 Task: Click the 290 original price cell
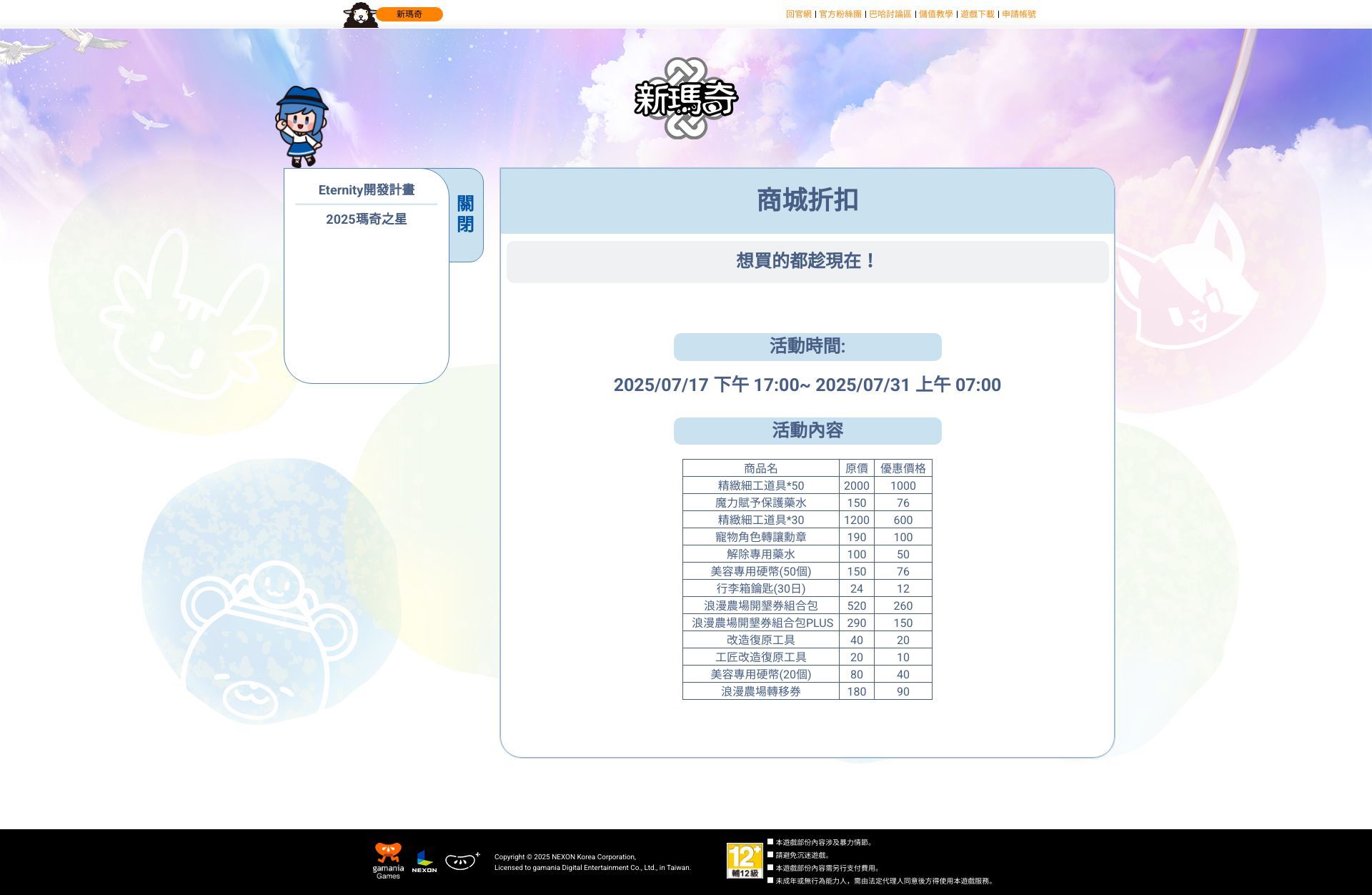pos(857,623)
